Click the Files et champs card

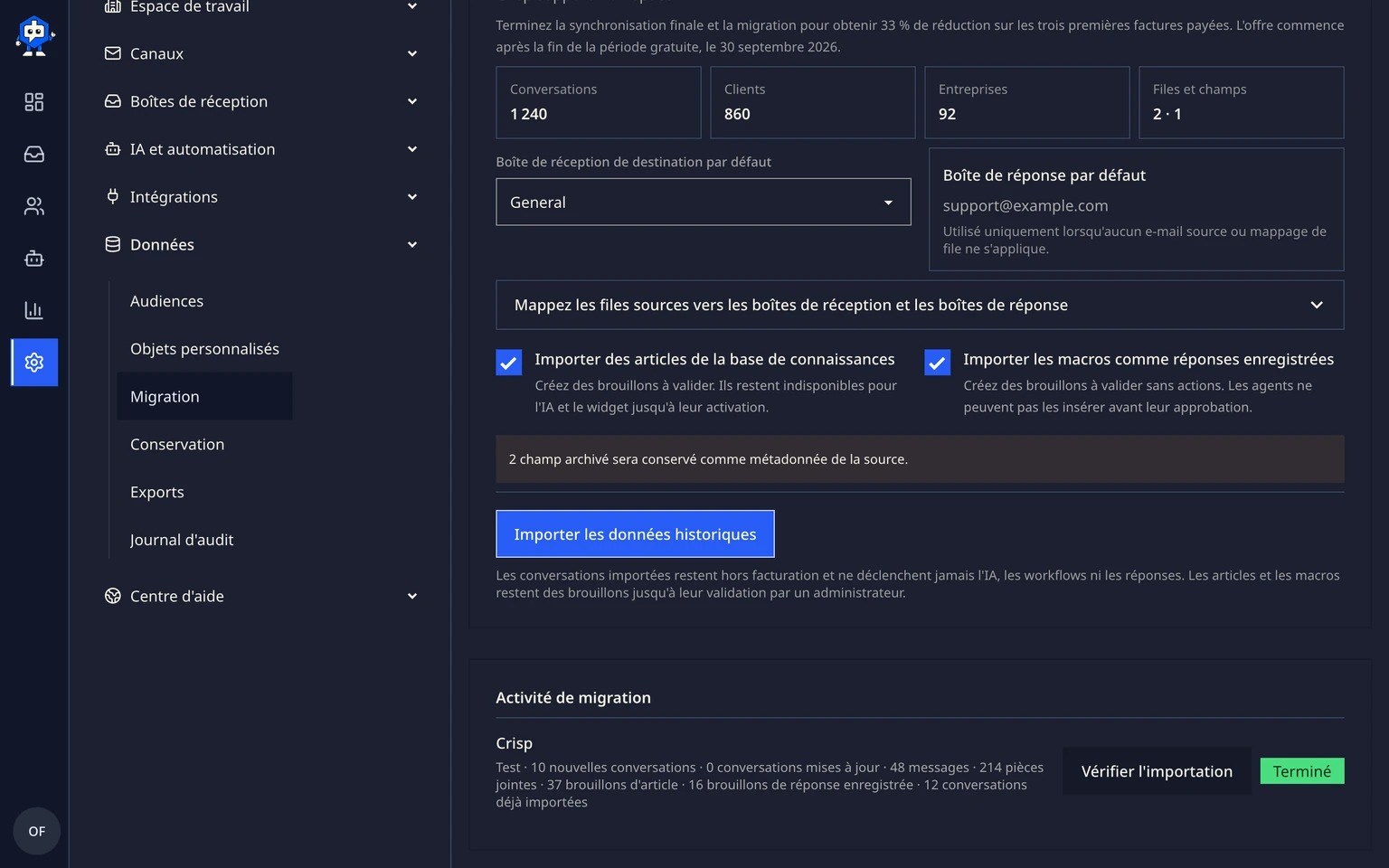(x=1242, y=102)
